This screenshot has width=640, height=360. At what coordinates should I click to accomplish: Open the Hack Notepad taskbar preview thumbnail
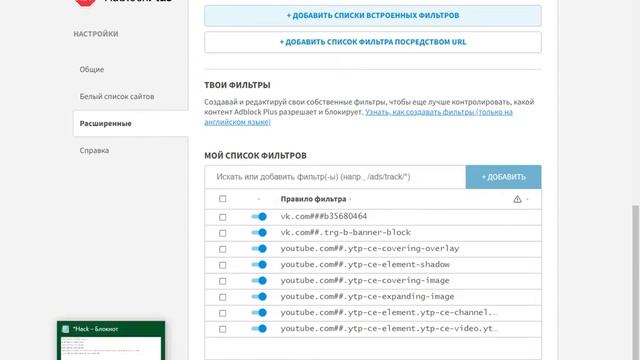[x=111, y=340]
